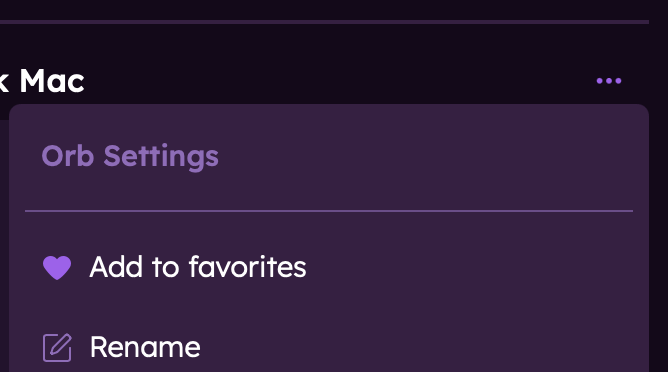
Task: Click the divider under Orb Settings
Action: (x=329, y=211)
